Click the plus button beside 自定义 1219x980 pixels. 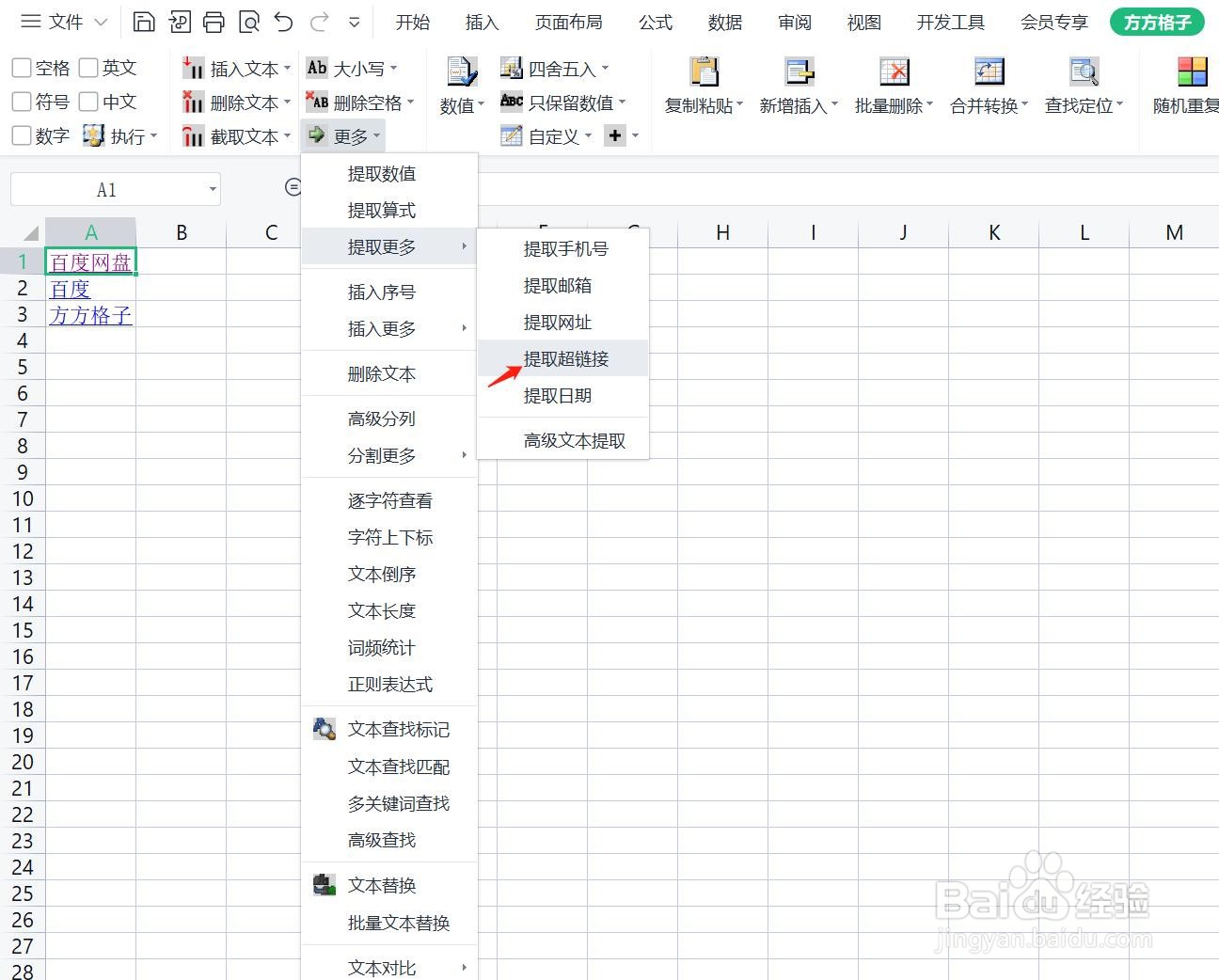[x=615, y=136]
